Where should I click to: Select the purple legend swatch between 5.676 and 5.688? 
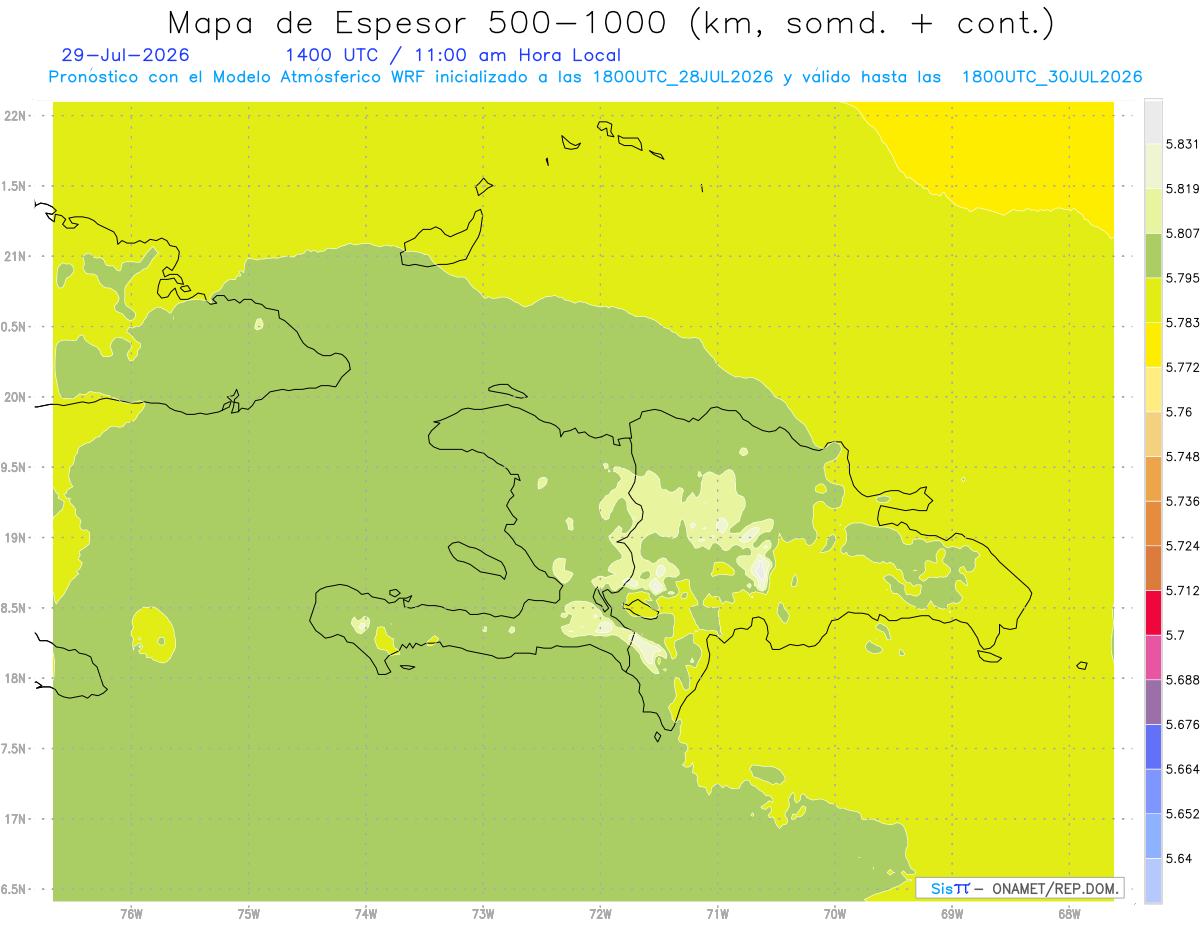click(x=1153, y=702)
